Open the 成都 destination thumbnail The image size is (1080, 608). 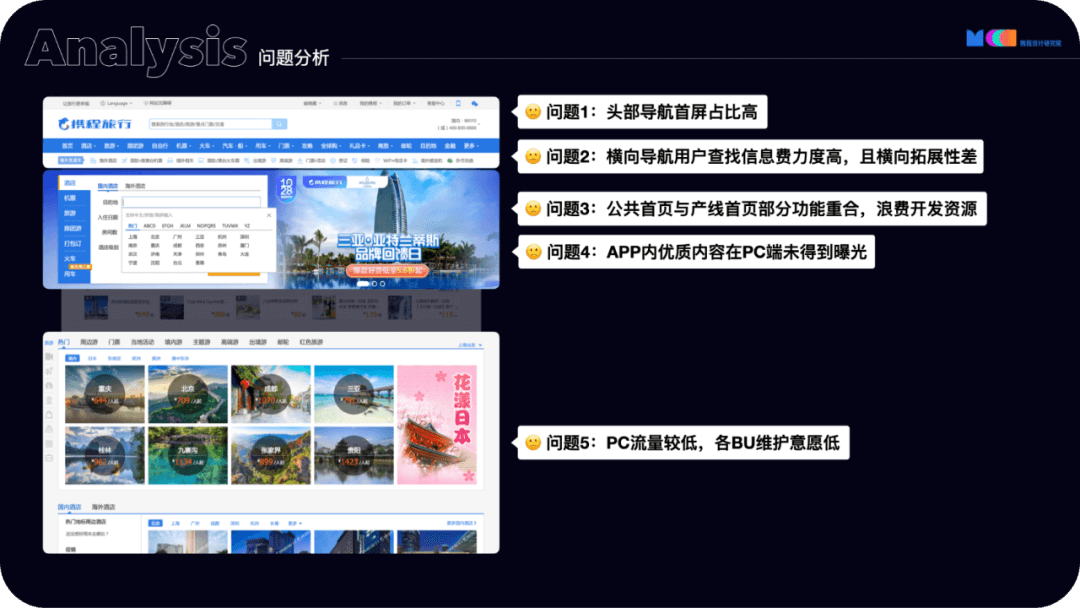tap(271, 394)
